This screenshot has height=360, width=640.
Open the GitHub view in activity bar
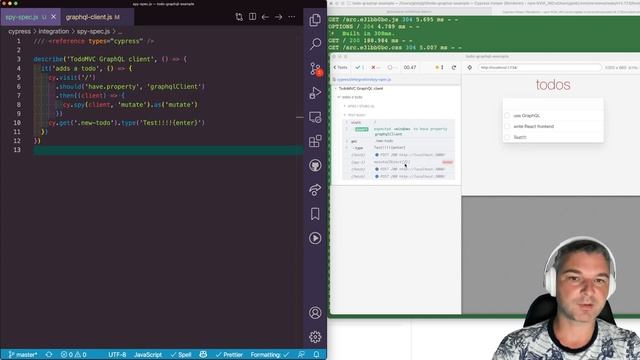coord(315,165)
